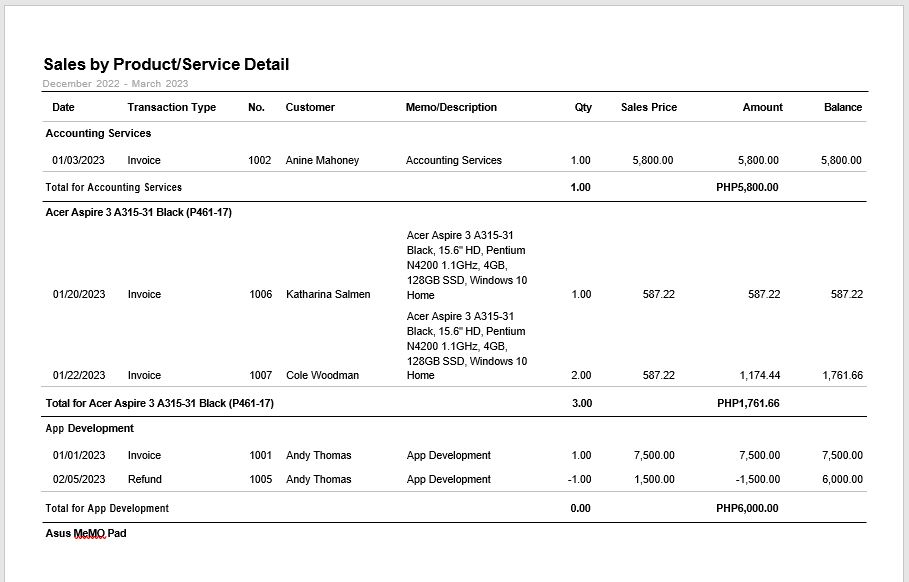Image resolution: width=909 pixels, height=582 pixels.
Task: Click the December 2022 - March 2023 date range
Action: click(x=115, y=83)
